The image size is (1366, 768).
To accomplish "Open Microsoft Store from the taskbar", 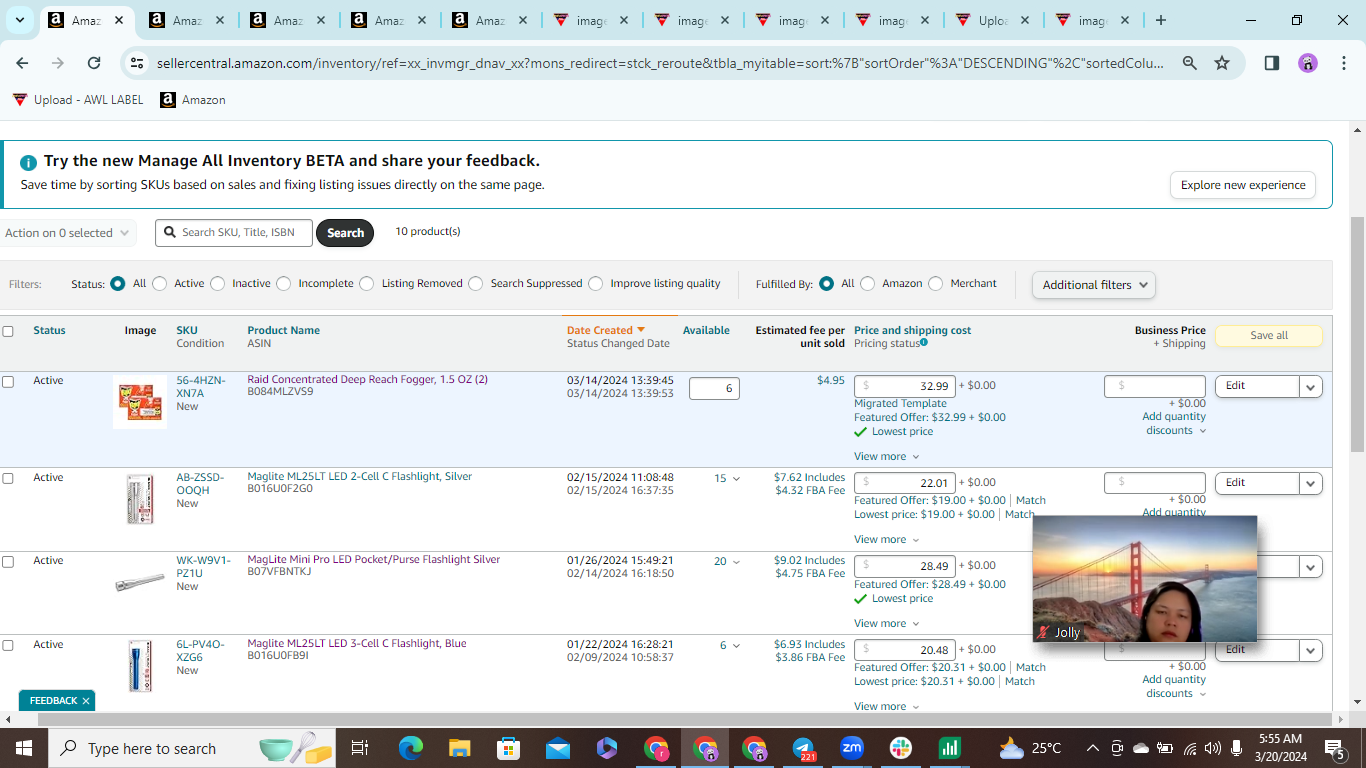I will click(508, 748).
